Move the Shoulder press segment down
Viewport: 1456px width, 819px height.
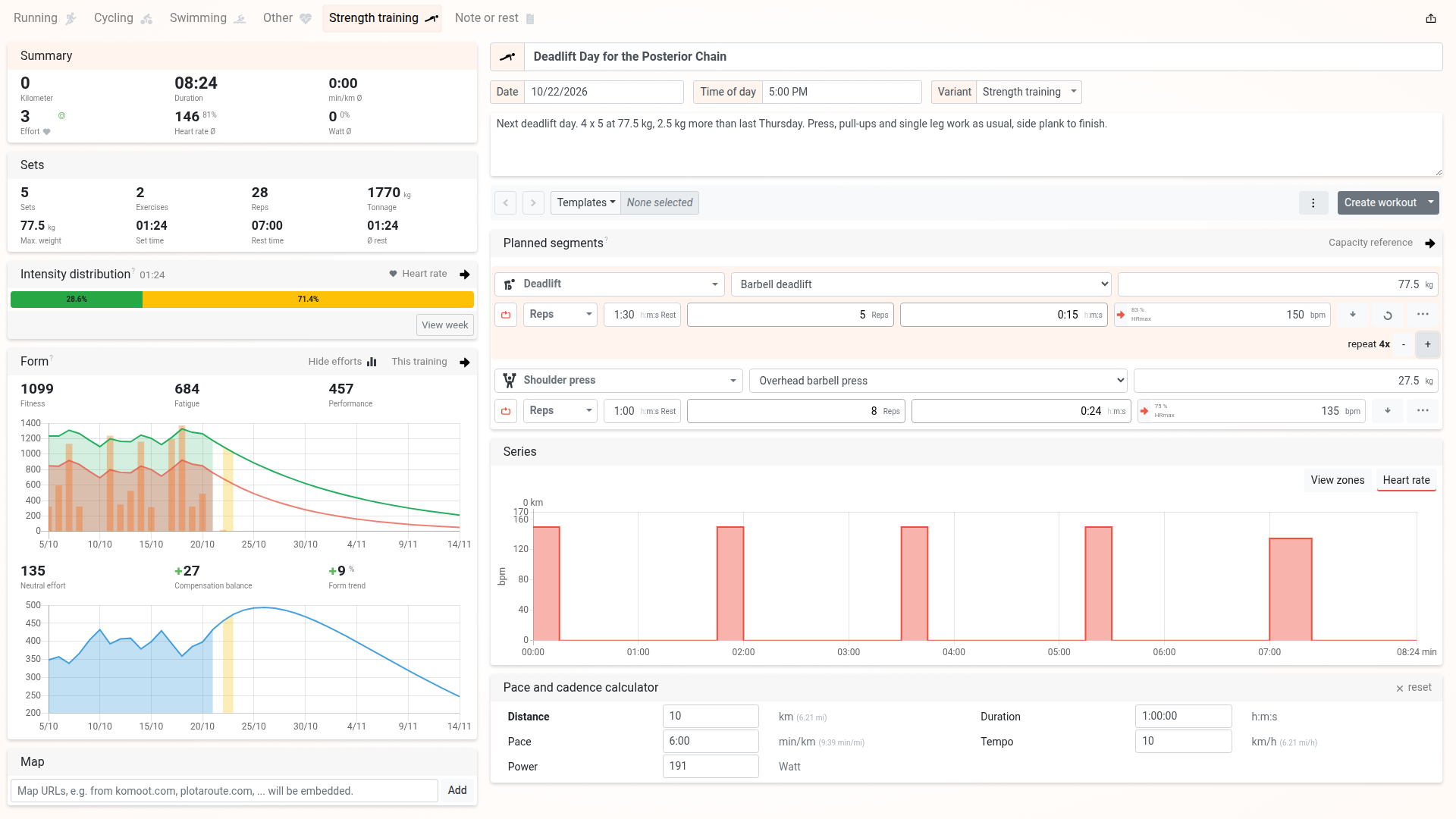pos(1388,411)
